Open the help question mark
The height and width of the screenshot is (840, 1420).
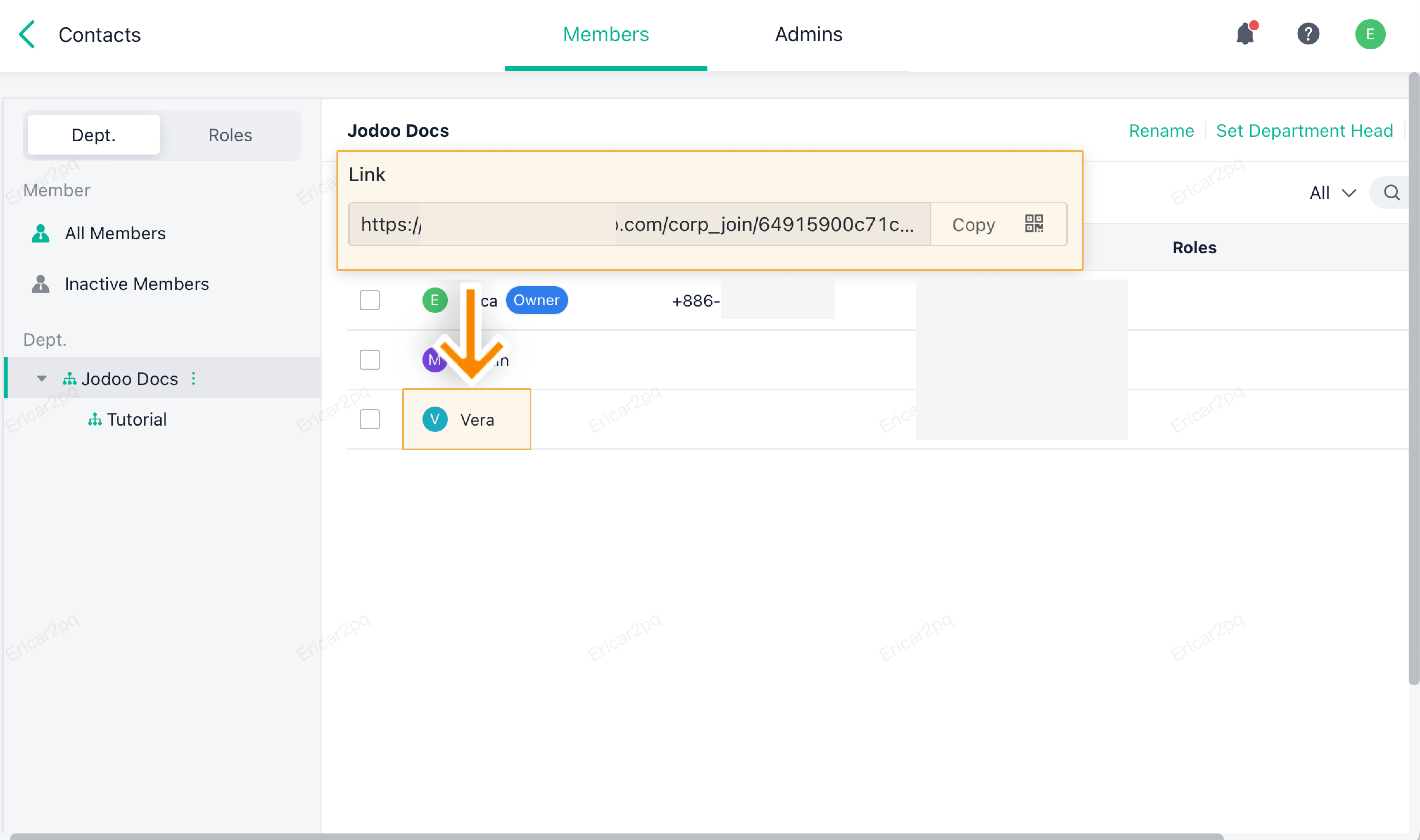coord(1308,34)
